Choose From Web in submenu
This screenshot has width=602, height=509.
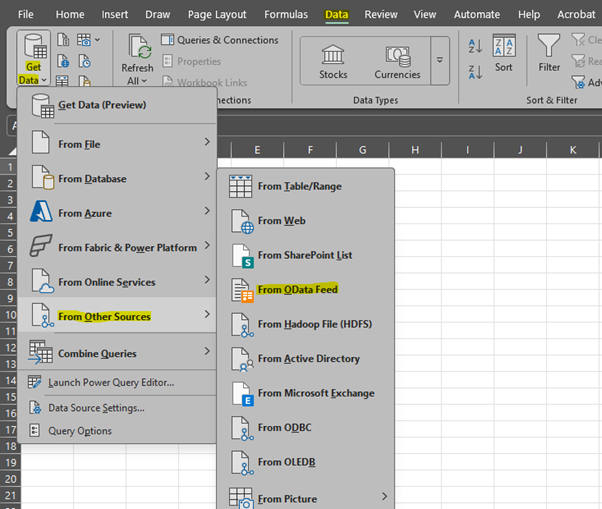click(x=306, y=221)
